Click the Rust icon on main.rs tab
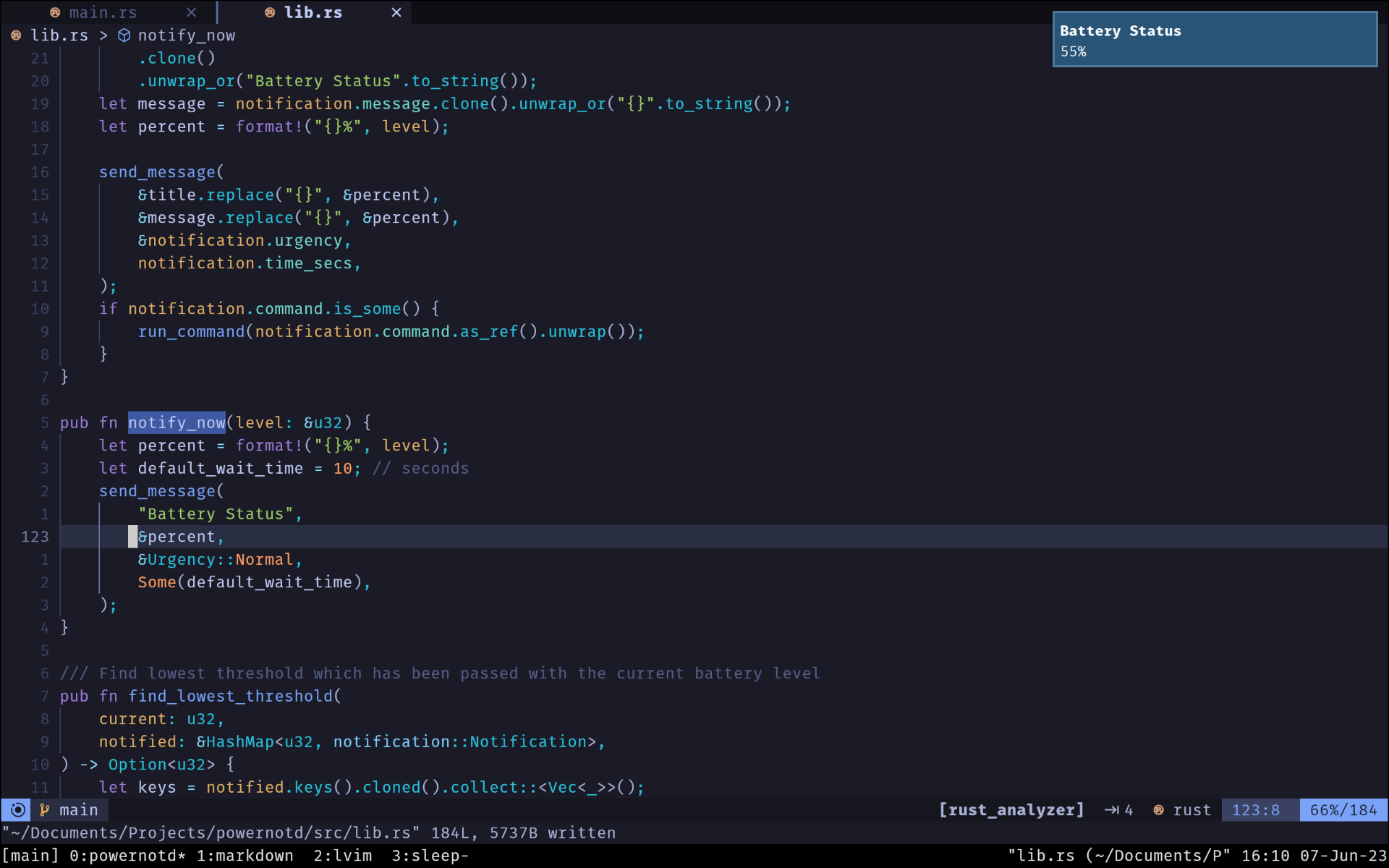Viewport: 1389px width, 868px height. point(55,12)
